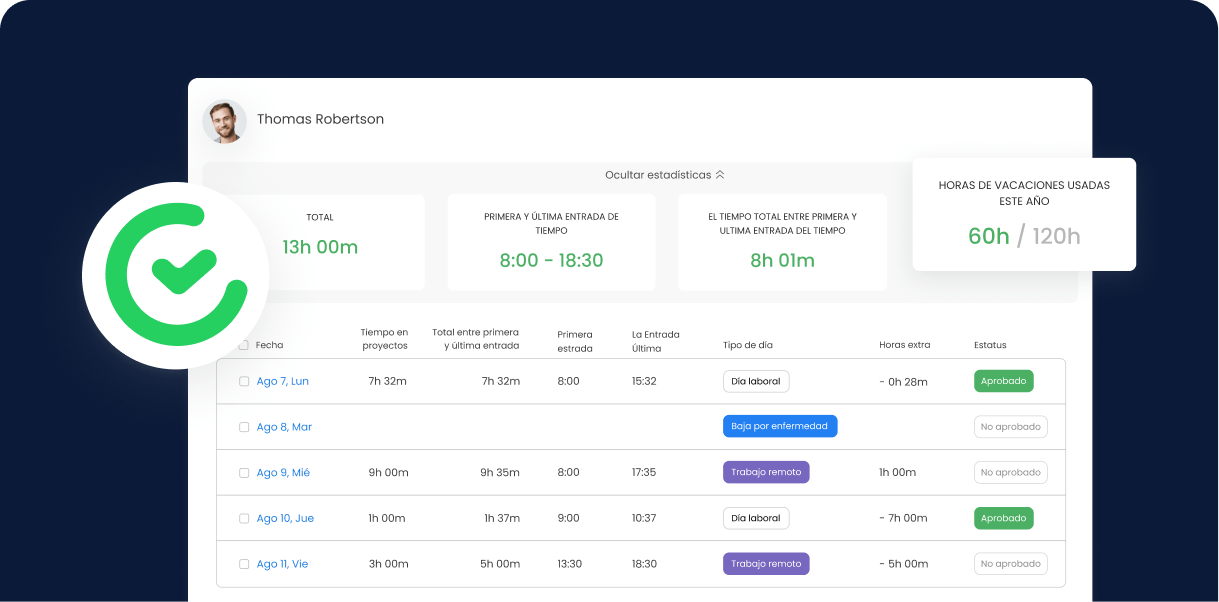The height and width of the screenshot is (602, 1219).
Task: Sort by the Horas extra column header
Action: [904, 345]
